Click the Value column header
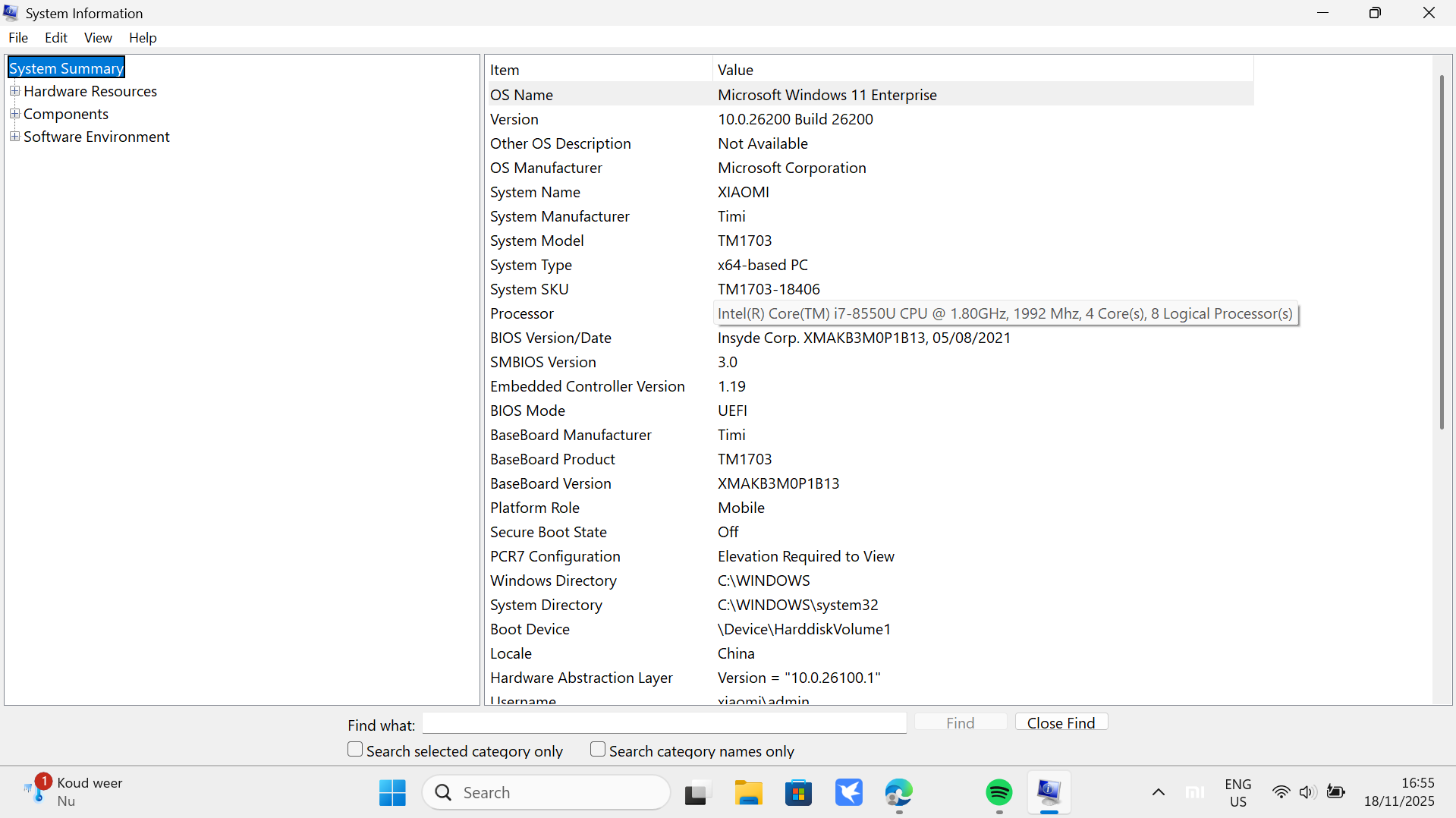 [983, 70]
